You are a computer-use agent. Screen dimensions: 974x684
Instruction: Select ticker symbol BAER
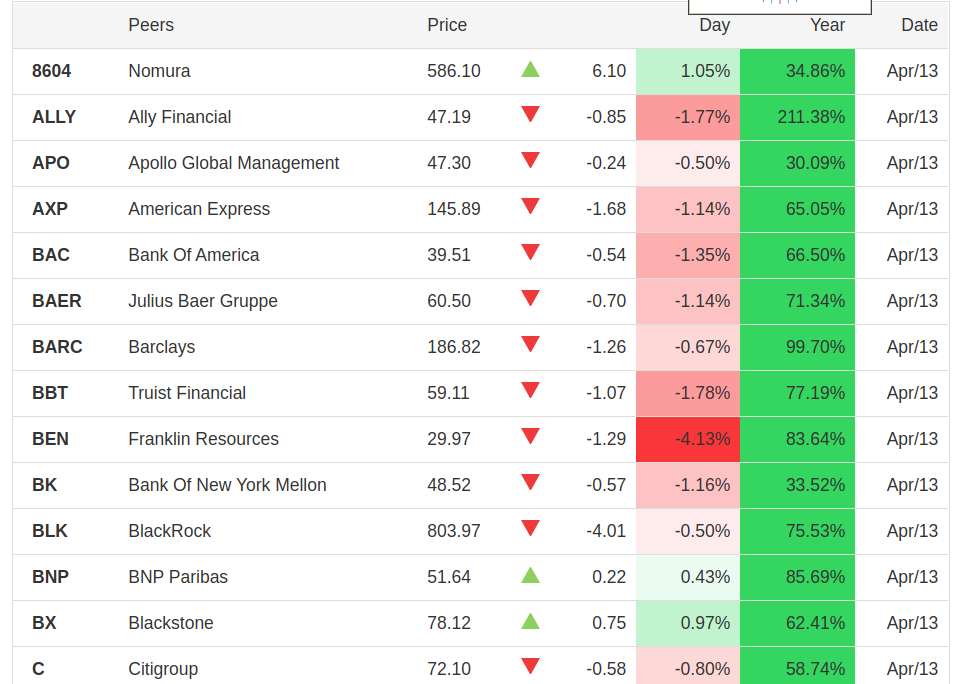pyautogui.click(x=57, y=301)
